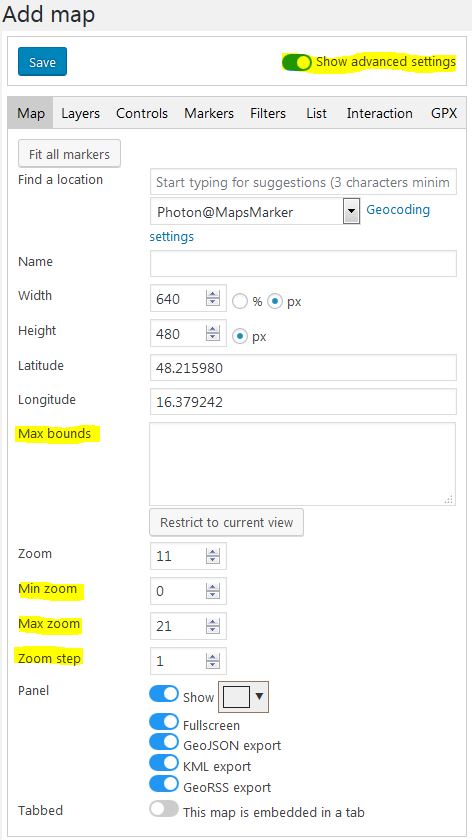Increase the Zoom value with up arrow
Viewport: 472px width, 840px height.
point(213,552)
